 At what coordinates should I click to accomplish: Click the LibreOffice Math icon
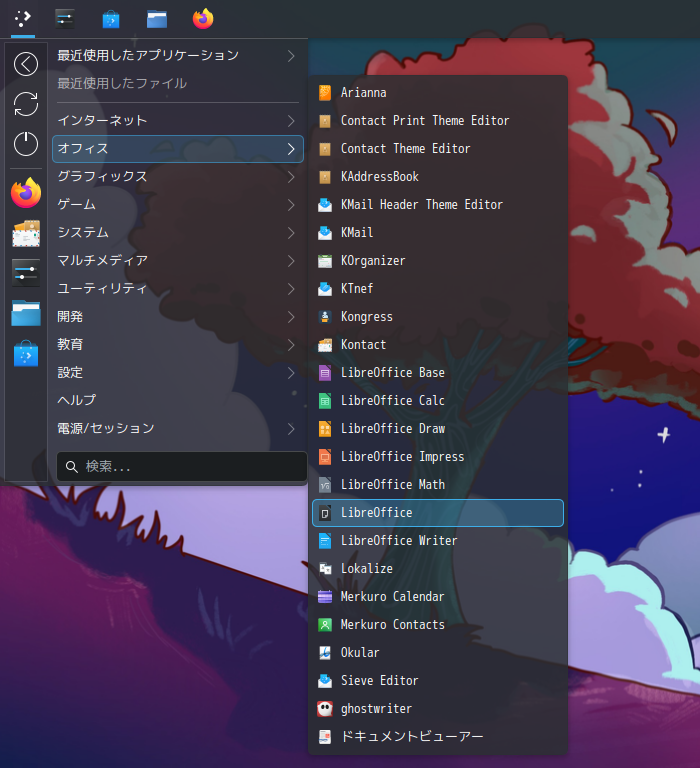coord(325,484)
